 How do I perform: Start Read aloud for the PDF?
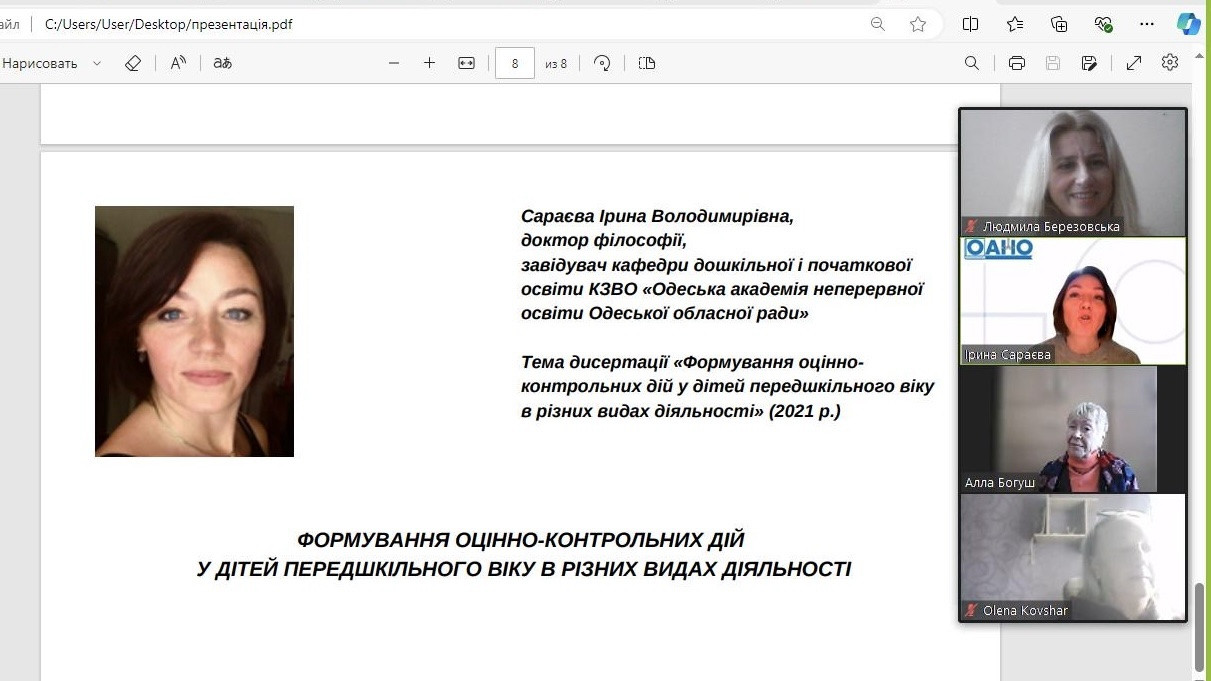[x=178, y=63]
